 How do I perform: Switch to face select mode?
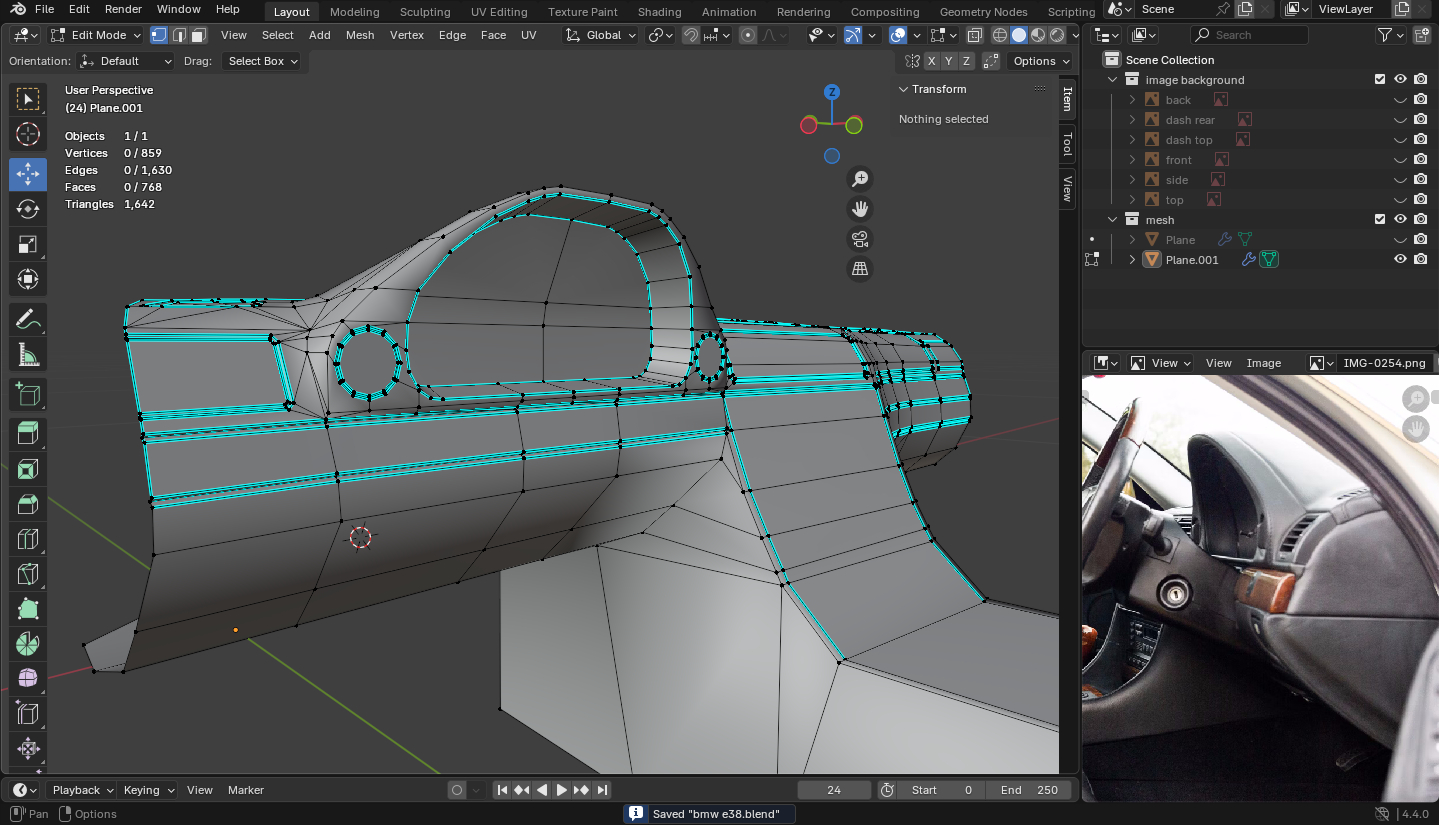point(199,35)
